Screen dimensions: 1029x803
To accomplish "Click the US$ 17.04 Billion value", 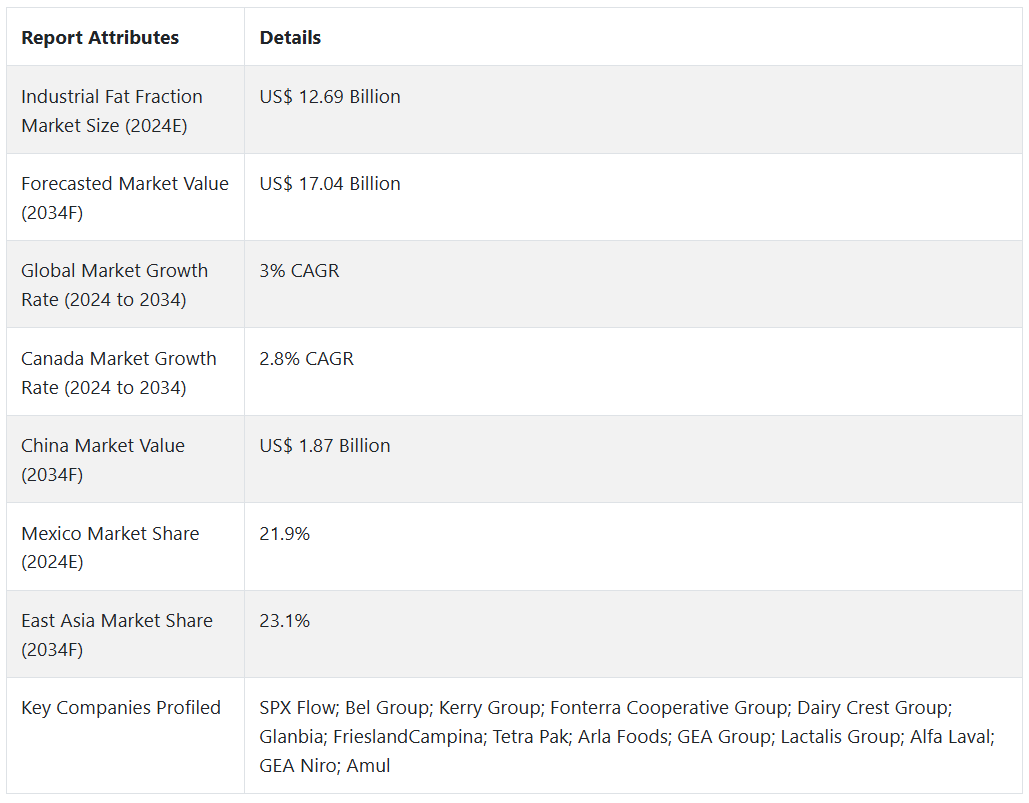I will point(330,184).
